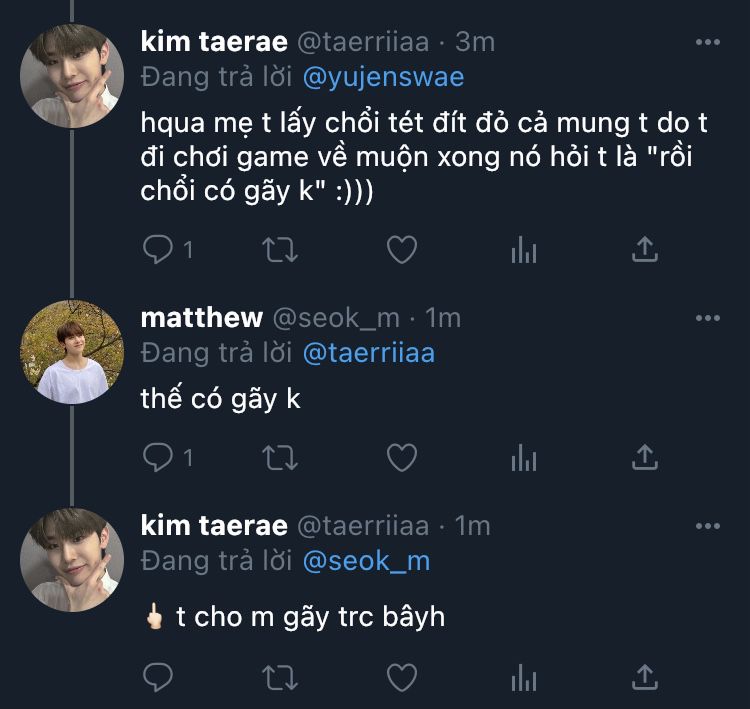This screenshot has height=709, width=750.
Task: Retweet the last kim taerae tweet
Action: pos(279,677)
